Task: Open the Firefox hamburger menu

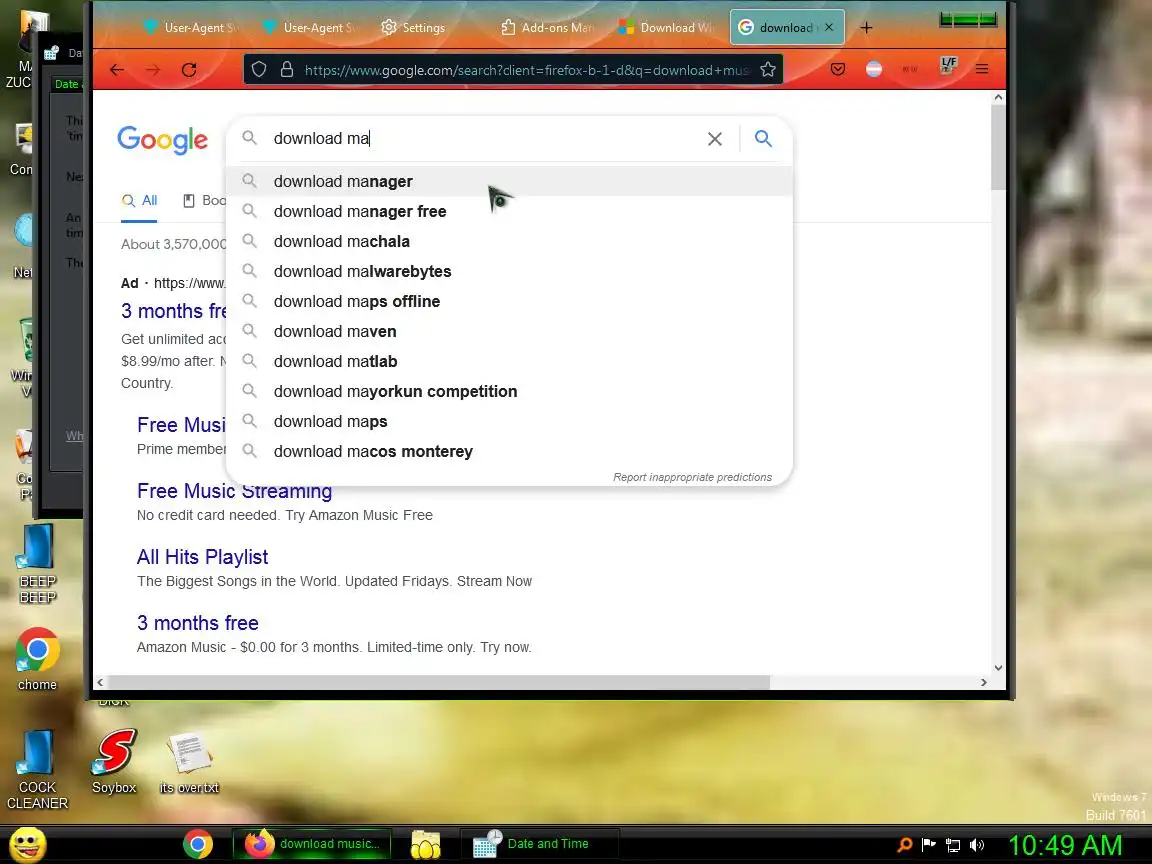Action: (982, 69)
